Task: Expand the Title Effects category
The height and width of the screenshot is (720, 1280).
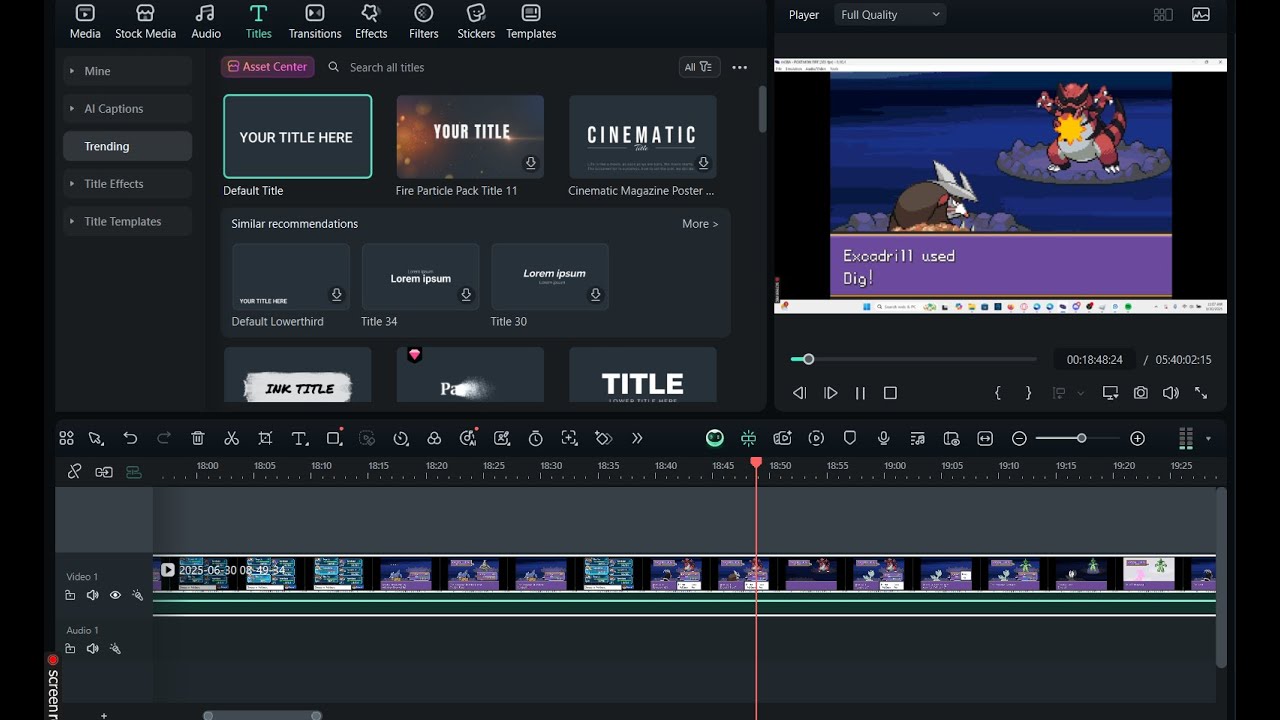Action: click(x=127, y=184)
